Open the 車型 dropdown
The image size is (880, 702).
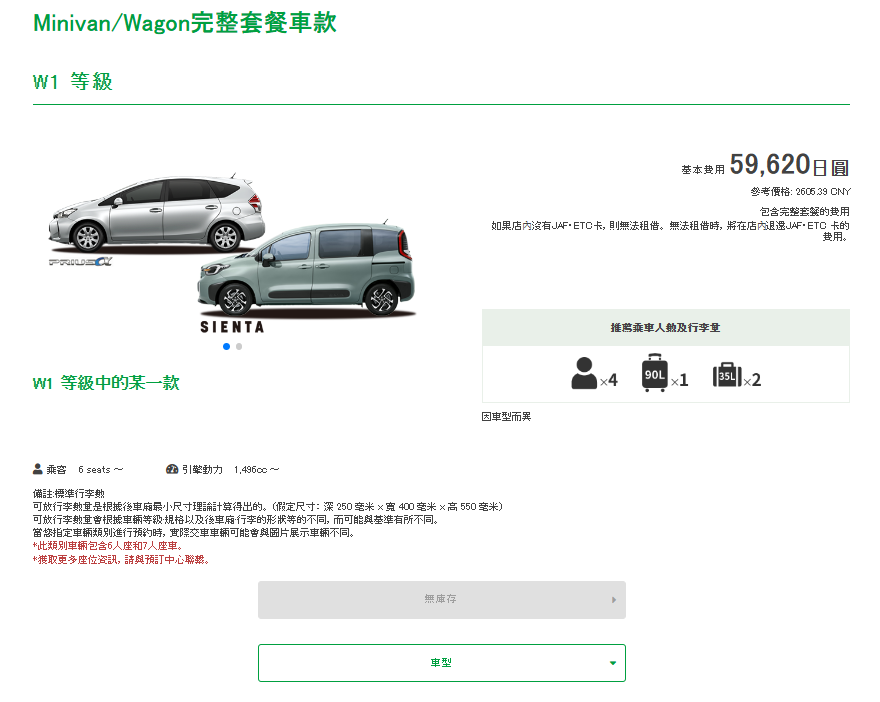(441, 663)
